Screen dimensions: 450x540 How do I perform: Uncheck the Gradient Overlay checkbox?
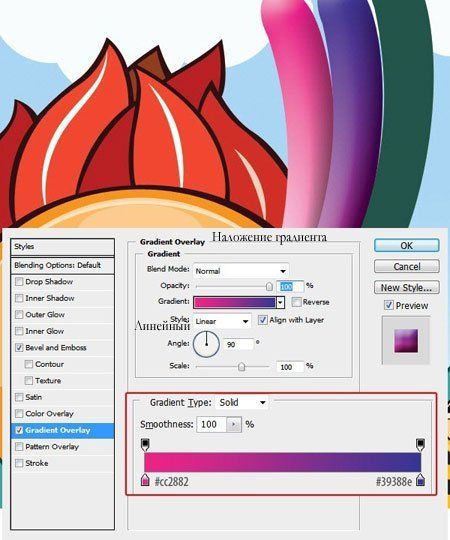coord(19,430)
